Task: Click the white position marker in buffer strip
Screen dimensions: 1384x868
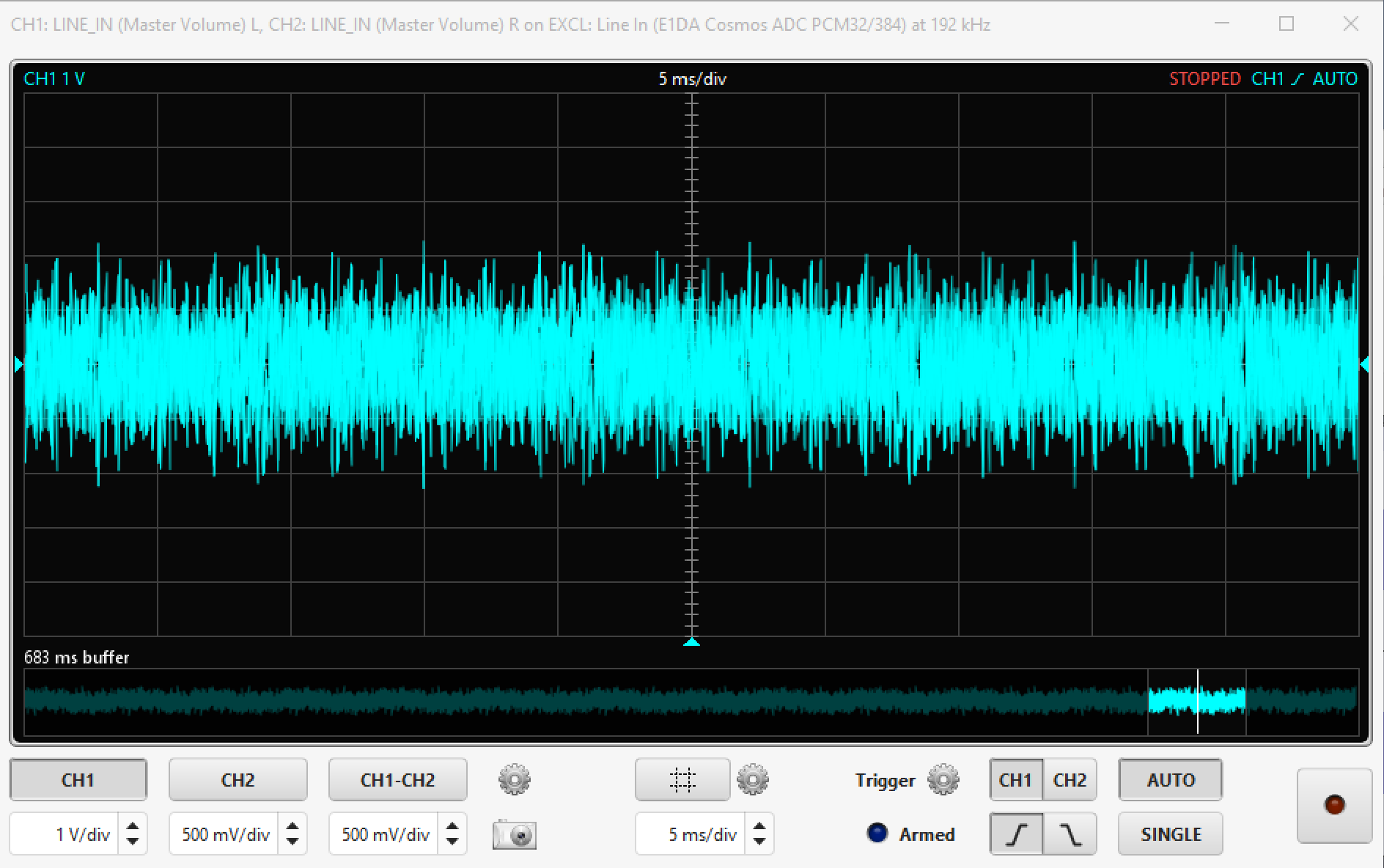Action: [x=1198, y=701]
